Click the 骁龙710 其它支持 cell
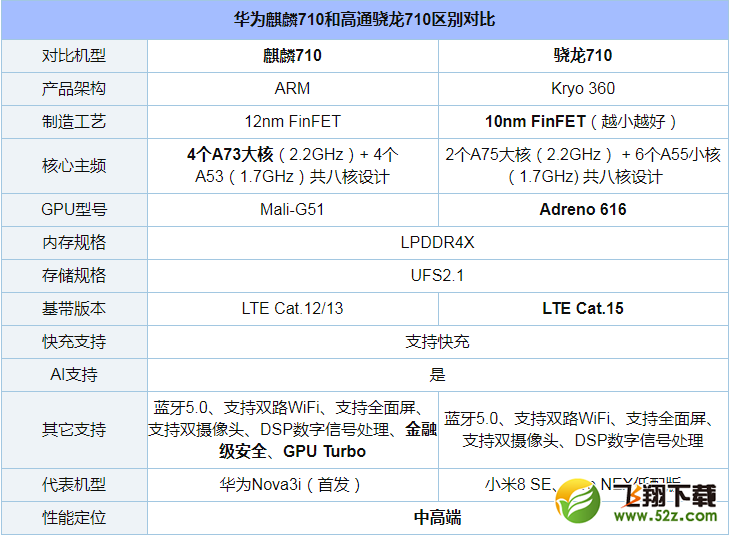Image resolution: width=729 pixels, height=535 pixels. click(583, 429)
